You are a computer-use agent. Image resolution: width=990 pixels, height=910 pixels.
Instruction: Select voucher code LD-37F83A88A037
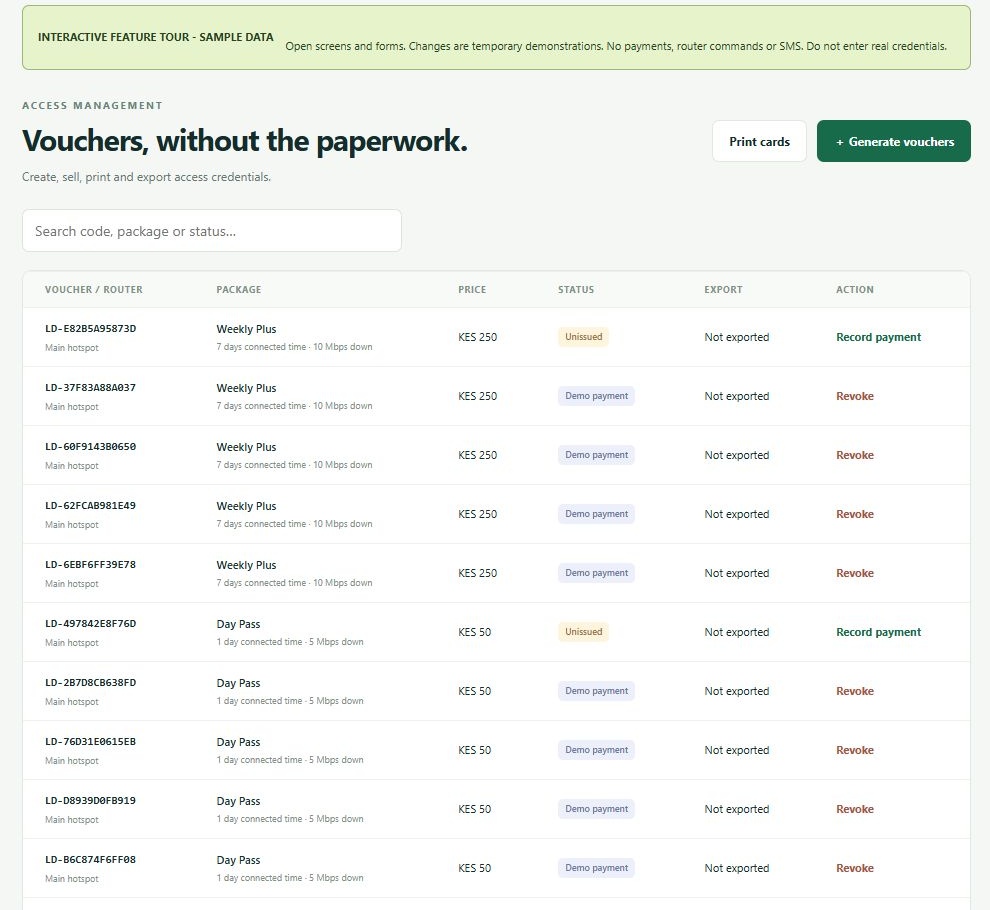tap(90, 388)
